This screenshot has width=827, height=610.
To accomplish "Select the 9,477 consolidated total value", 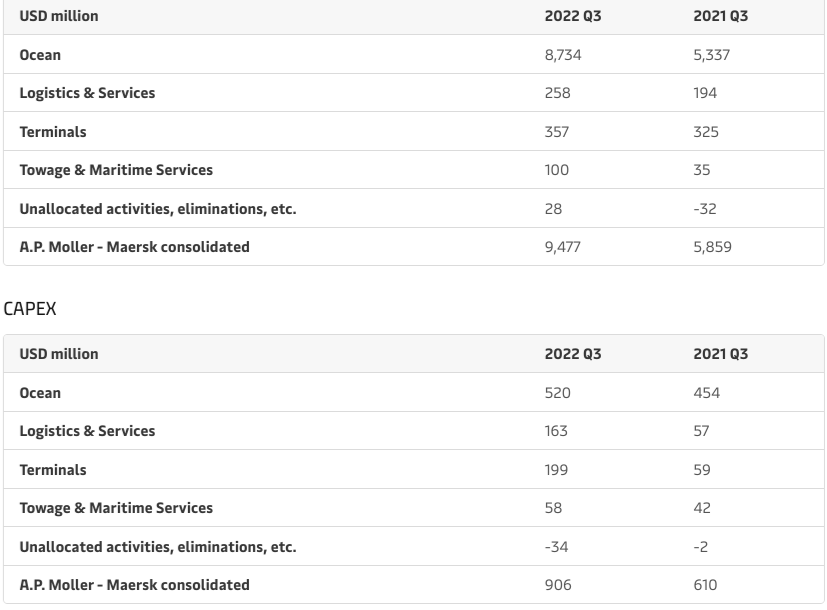I will 562,247.
